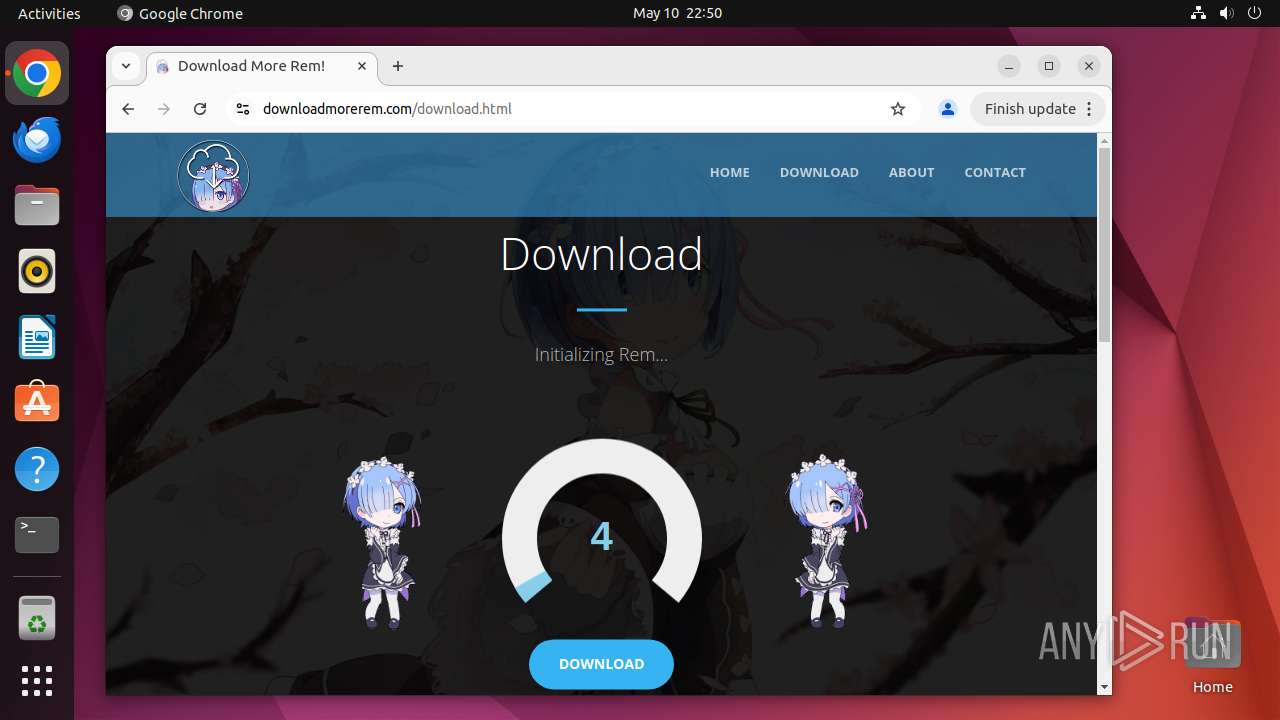Close the Chrome window
The height and width of the screenshot is (720, 1280).
pyautogui.click(x=1089, y=66)
